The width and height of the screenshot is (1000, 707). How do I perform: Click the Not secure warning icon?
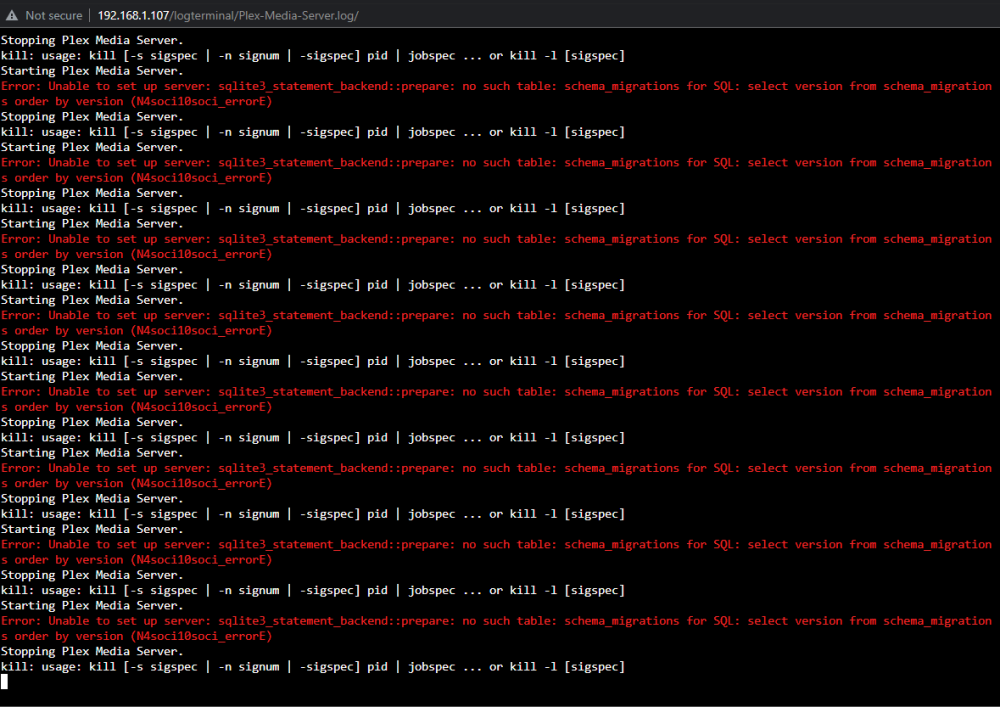point(11,15)
